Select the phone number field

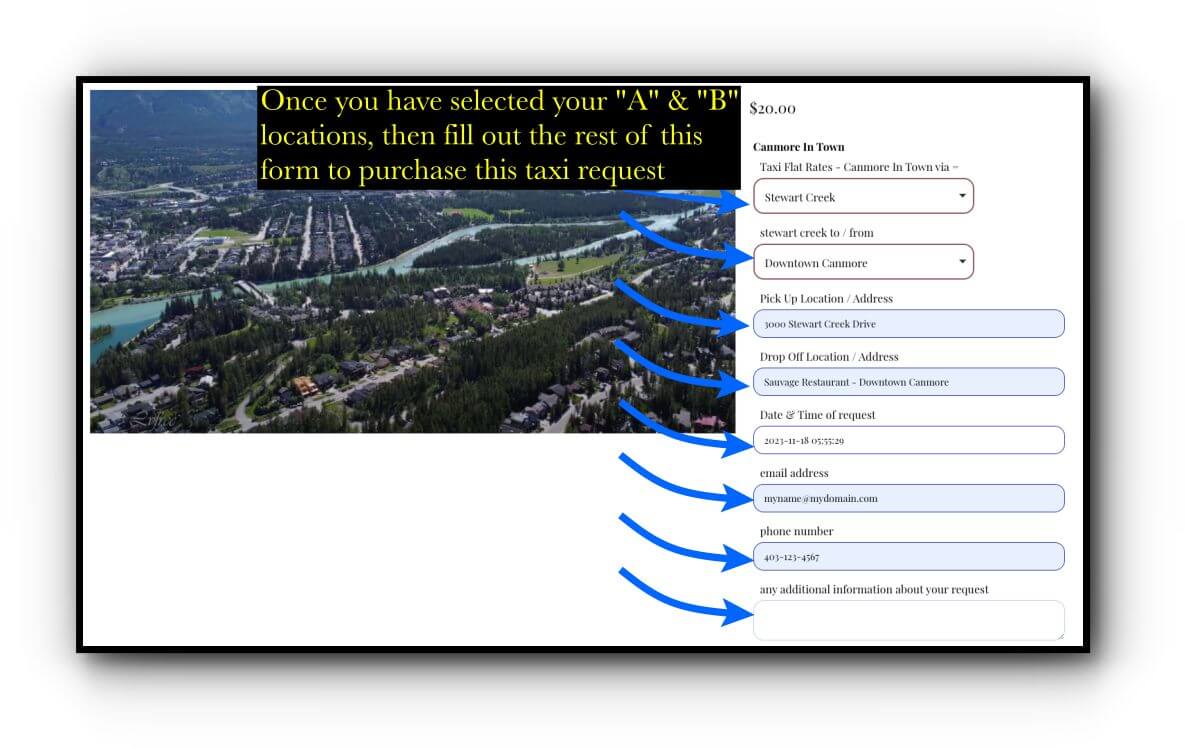coord(906,556)
